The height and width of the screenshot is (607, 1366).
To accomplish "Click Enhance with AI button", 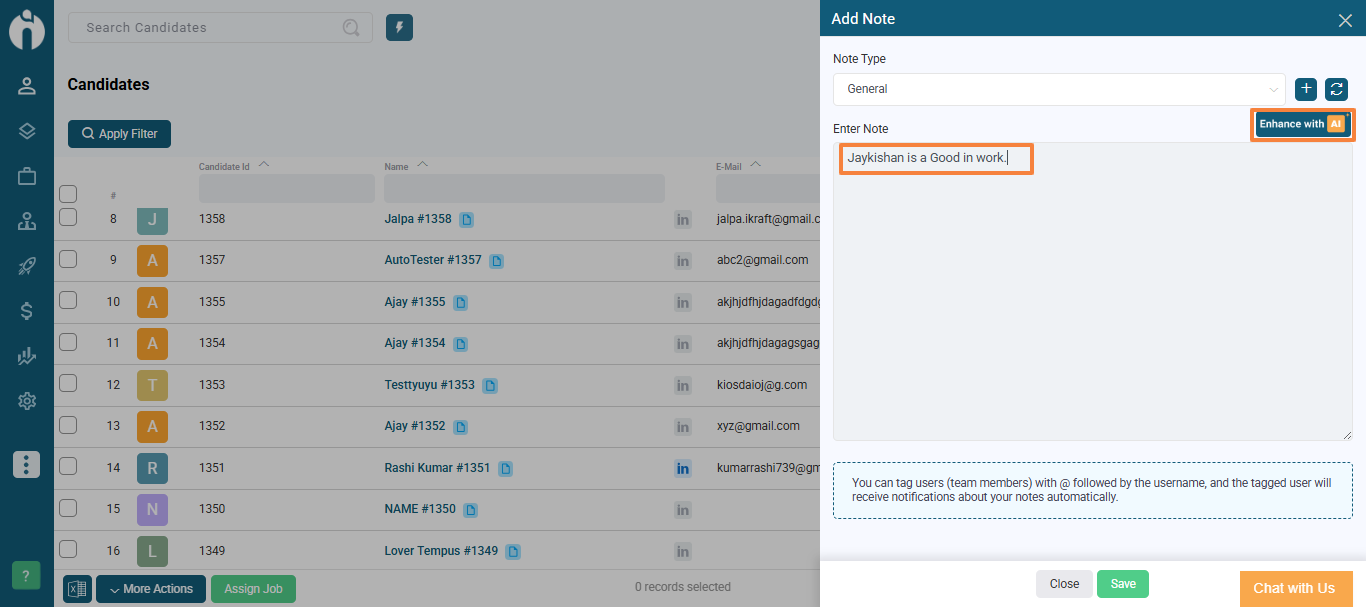I will click(1303, 124).
